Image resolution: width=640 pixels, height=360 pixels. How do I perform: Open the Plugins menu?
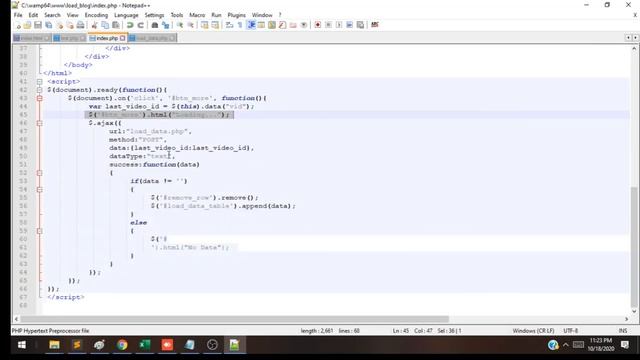point(237,15)
